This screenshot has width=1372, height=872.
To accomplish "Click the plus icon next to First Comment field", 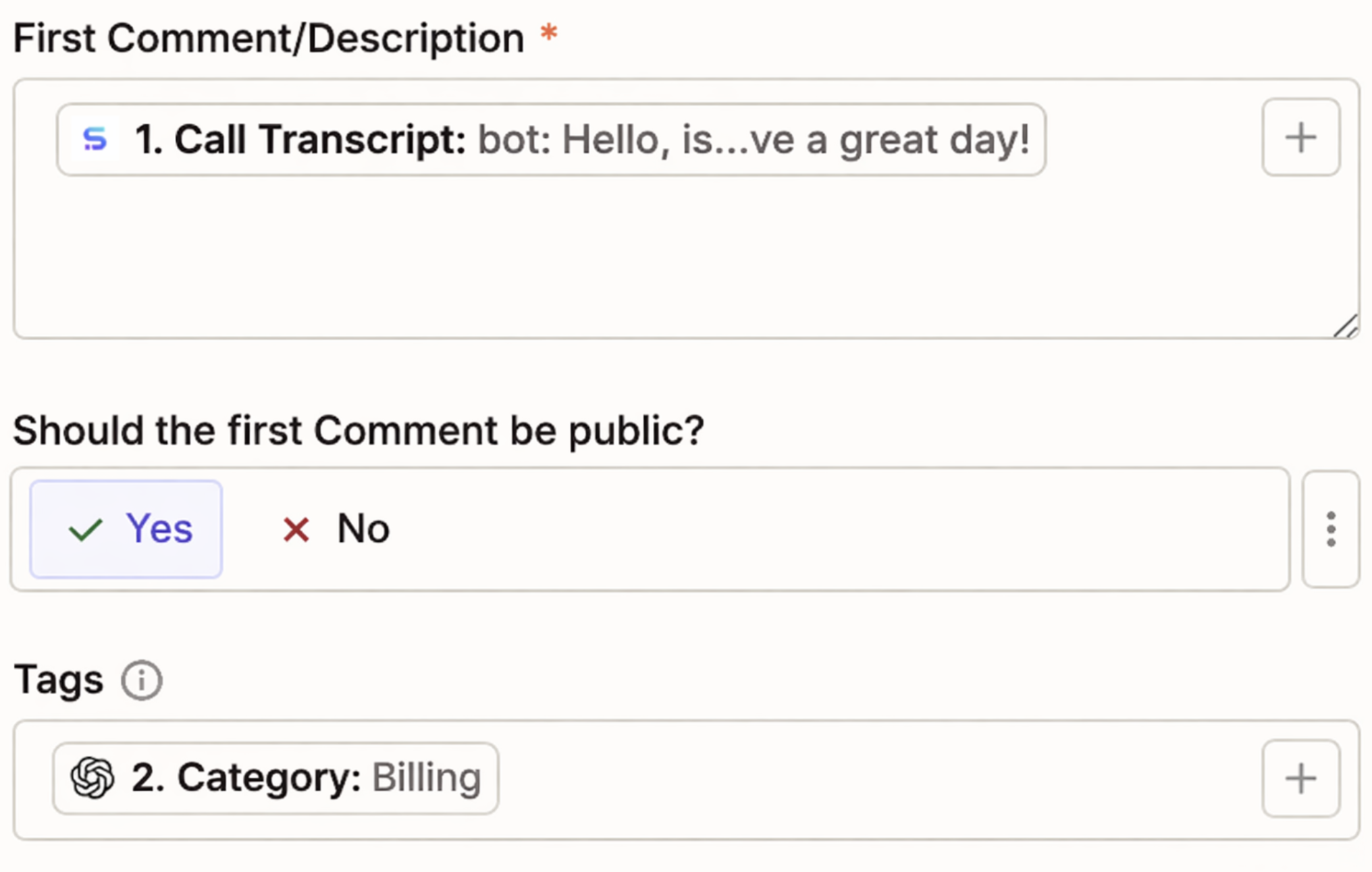I will (1300, 137).
